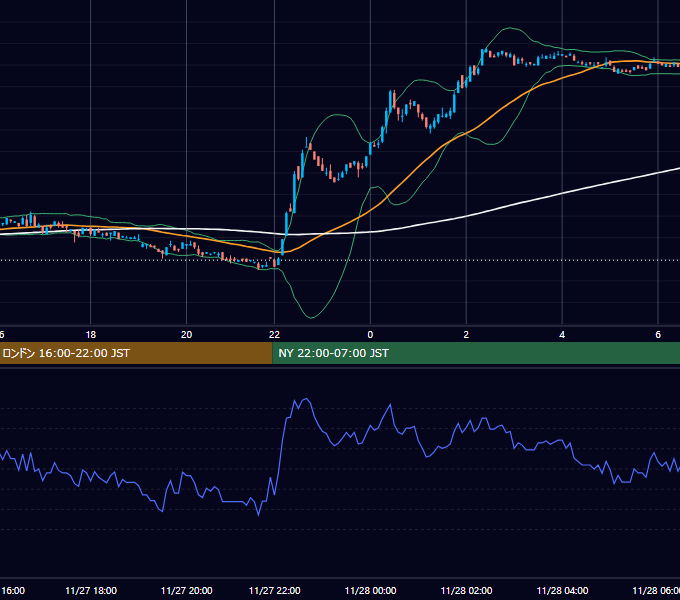Click the 11/27 18:00 time label
The image size is (680, 600).
pyautogui.click(x=91, y=591)
